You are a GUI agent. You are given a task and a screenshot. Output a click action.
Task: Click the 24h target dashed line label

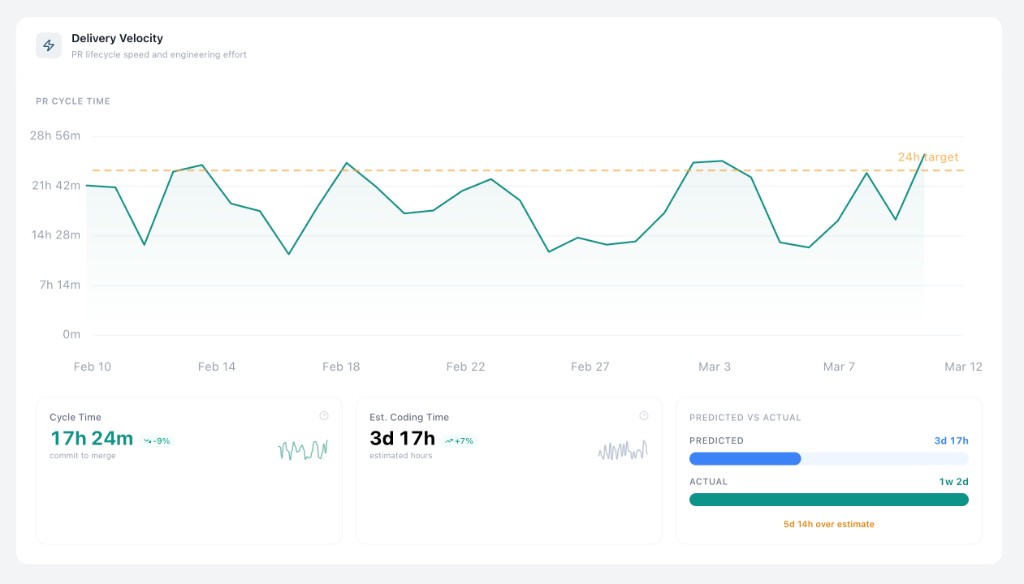(x=928, y=157)
